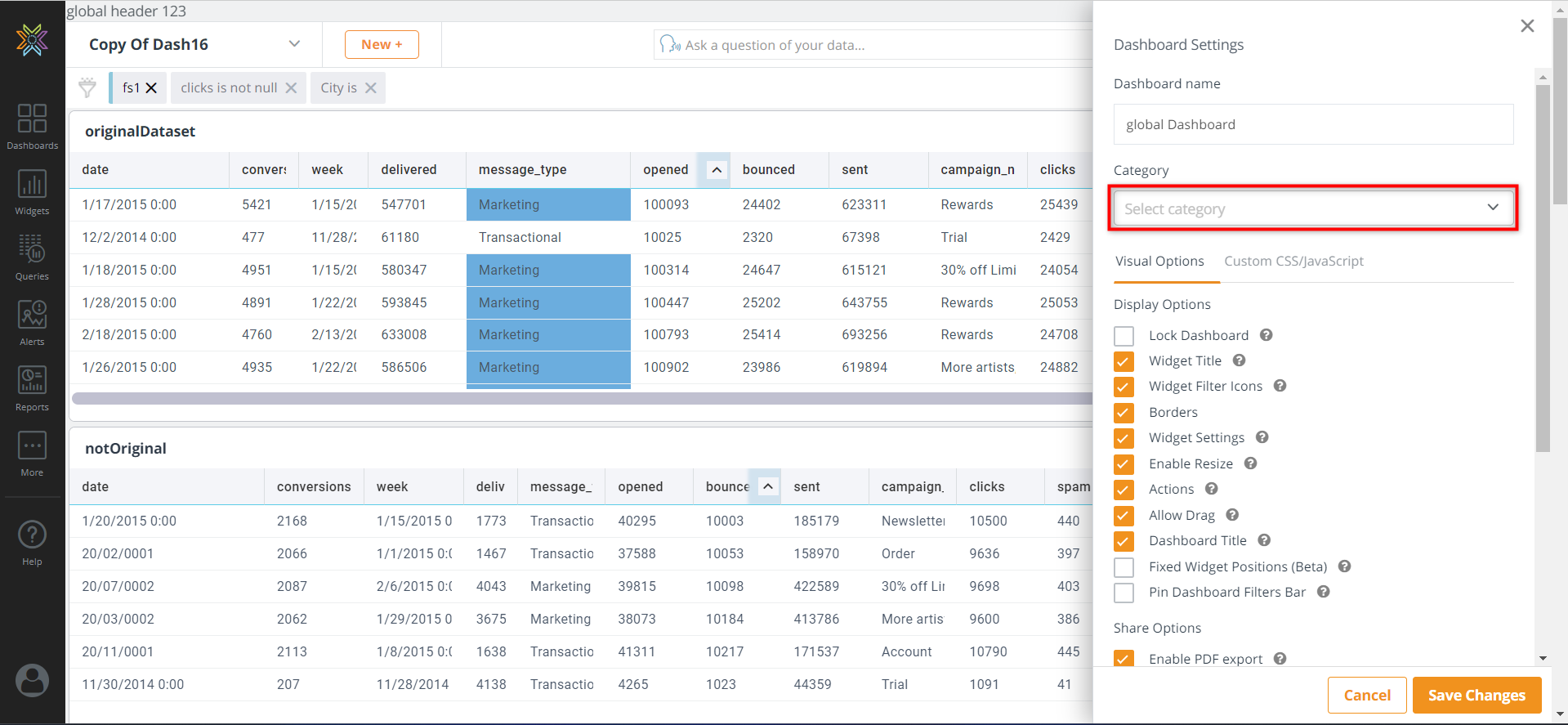The width and height of the screenshot is (1568, 725).
Task: Expand the Copy Of Dash16 dashboard dropdown
Action: tap(294, 44)
